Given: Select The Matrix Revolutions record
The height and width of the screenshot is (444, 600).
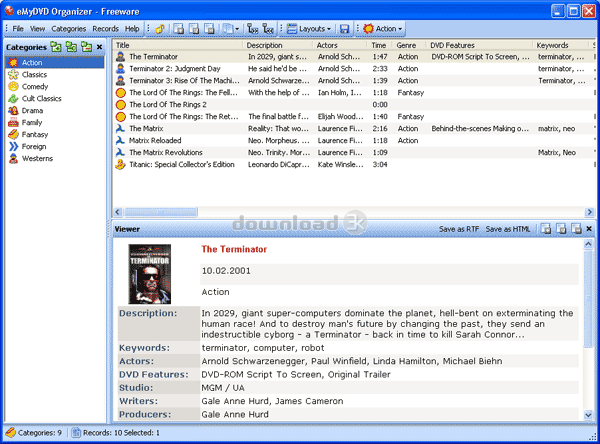Looking at the screenshot, I should [354, 152].
